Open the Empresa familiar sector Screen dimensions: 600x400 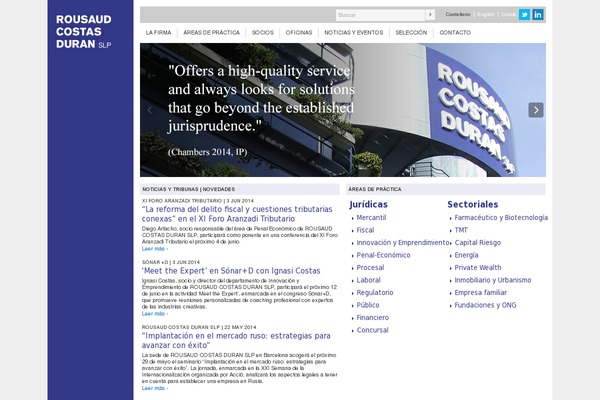(481, 292)
